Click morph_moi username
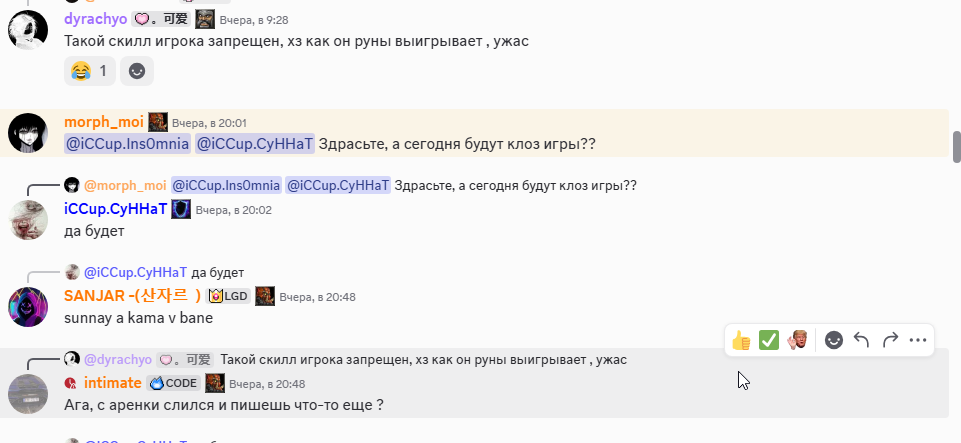961x443 pixels. [104, 123]
